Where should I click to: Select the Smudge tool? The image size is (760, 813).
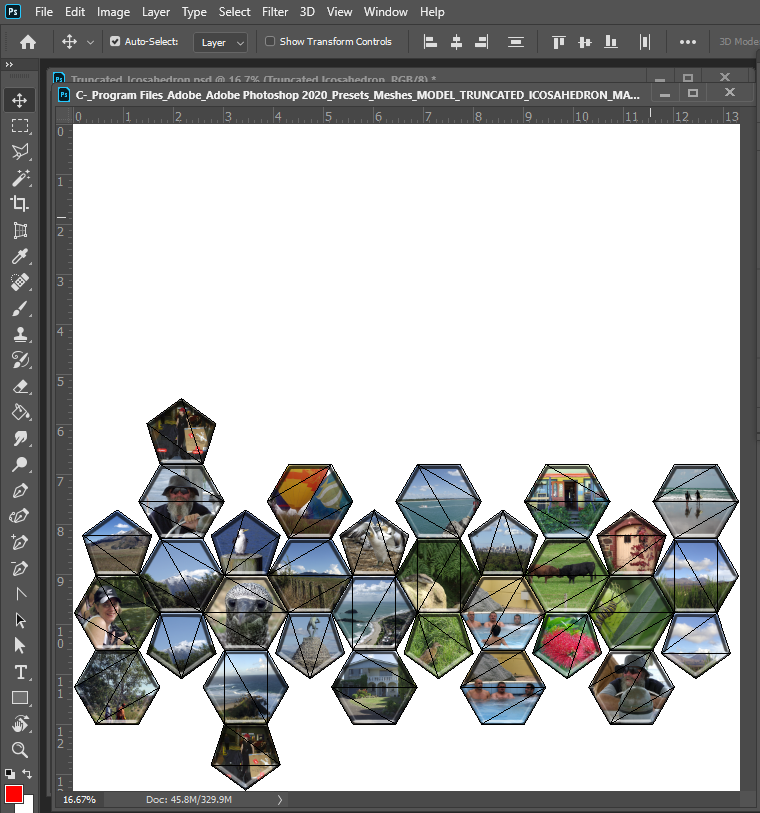click(x=20, y=439)
